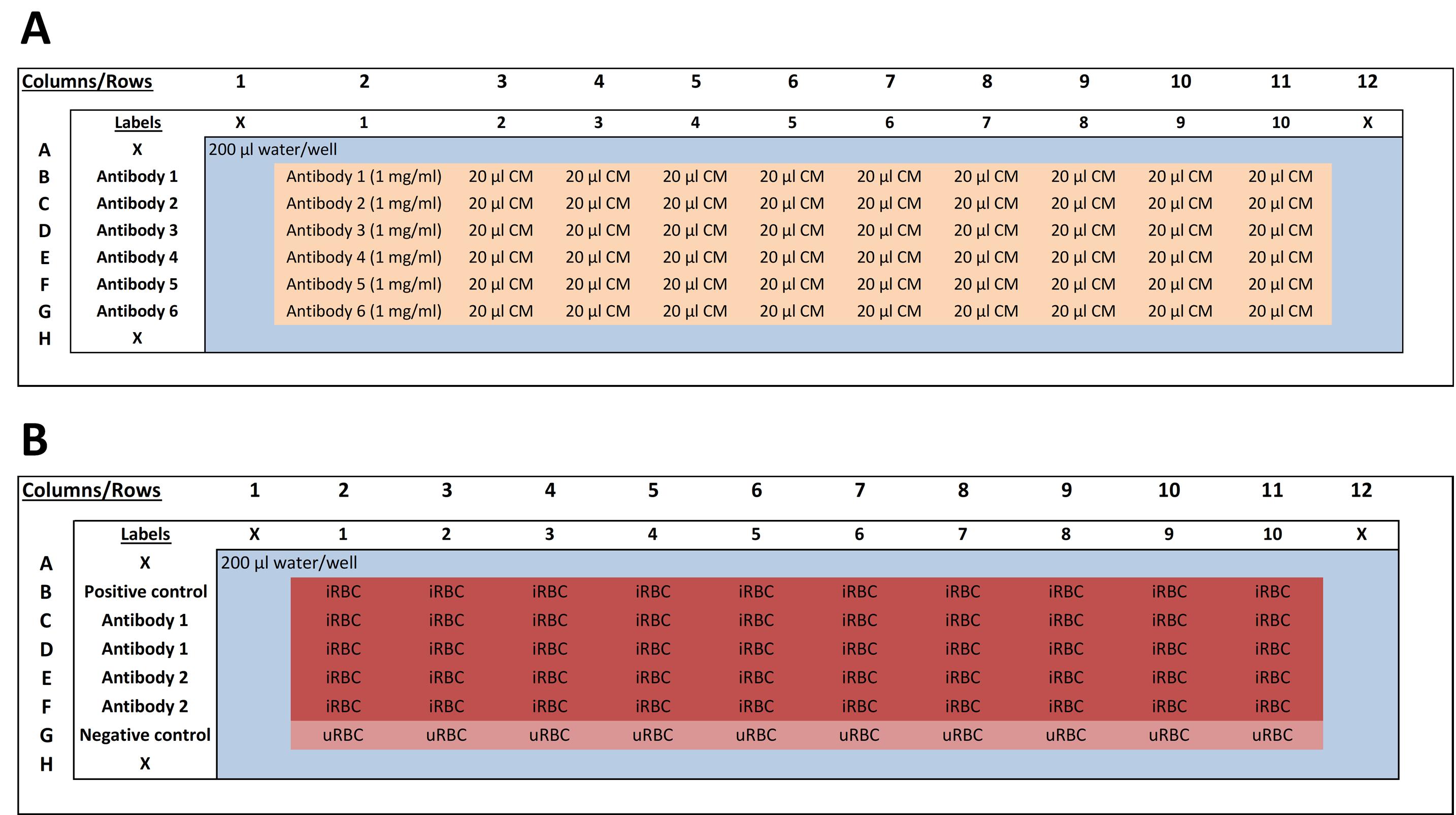Select "20 µl CM" in Antibody 1 row, label 2

point(501,177)
